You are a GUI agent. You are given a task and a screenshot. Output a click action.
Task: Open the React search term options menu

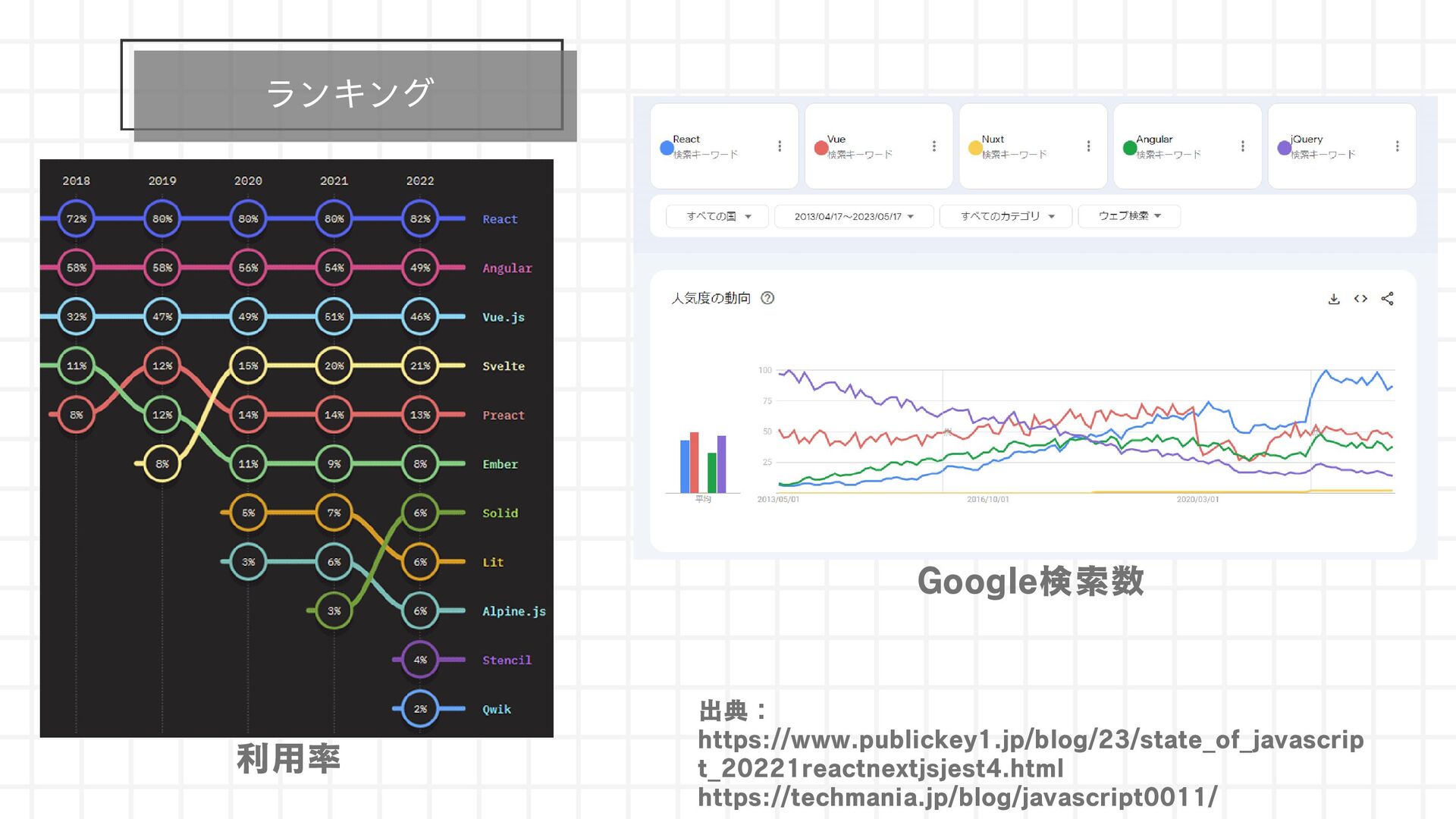click(x=780, y=146)
